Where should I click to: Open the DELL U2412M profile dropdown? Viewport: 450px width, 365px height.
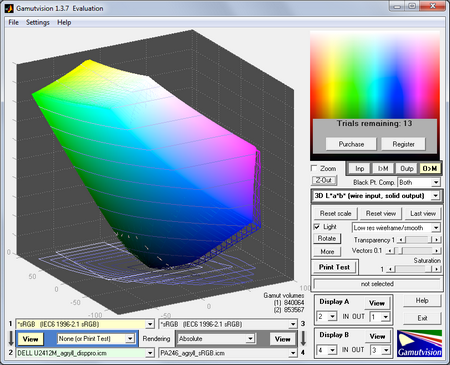[x=84, y=353]
